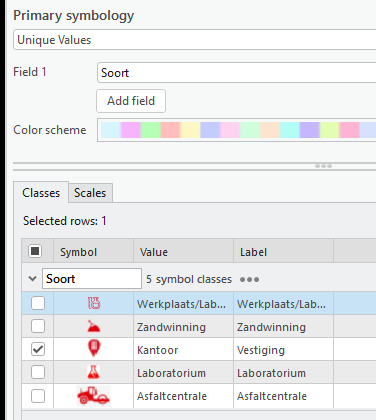Viewport: 376px width, 420px height.
Task: Click the Symbol column header
Action: (x=93, y=252)
